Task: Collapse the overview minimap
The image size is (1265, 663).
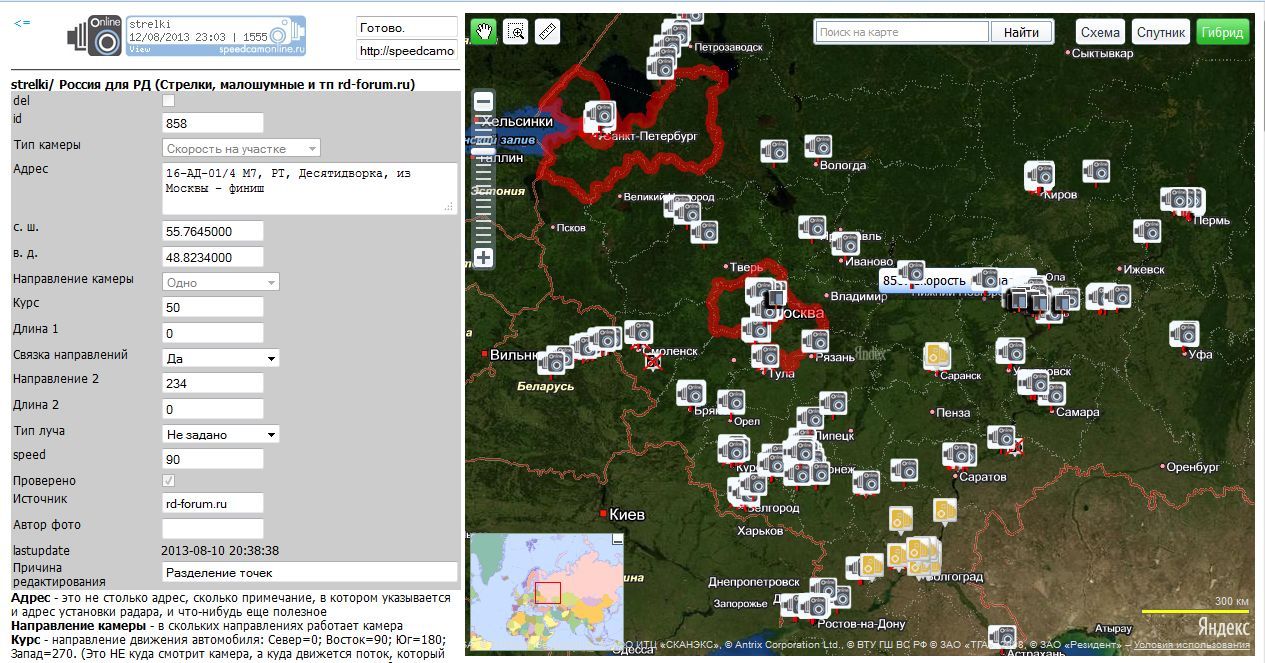Action: [617, 540]
